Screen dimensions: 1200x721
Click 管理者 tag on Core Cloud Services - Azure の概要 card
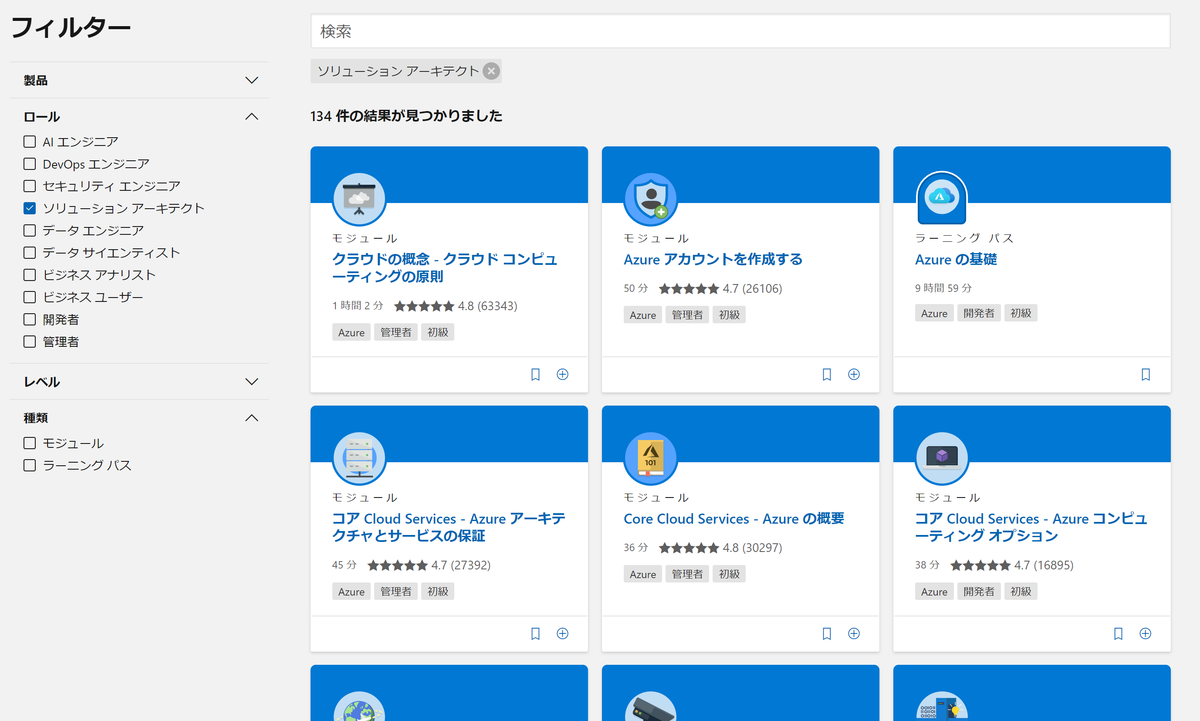coord(687,574)
